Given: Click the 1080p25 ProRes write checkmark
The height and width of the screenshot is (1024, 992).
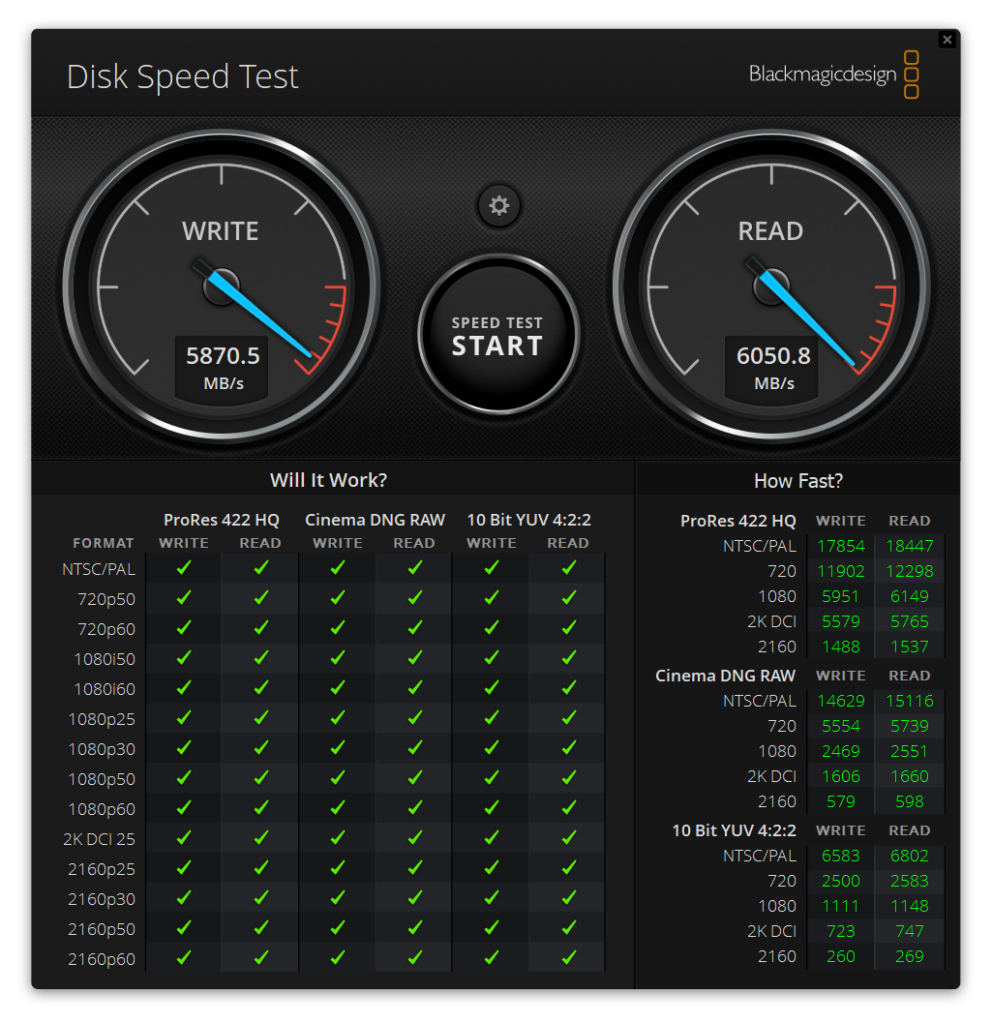Looking at the screenshot, I should (x=184, y=718).
